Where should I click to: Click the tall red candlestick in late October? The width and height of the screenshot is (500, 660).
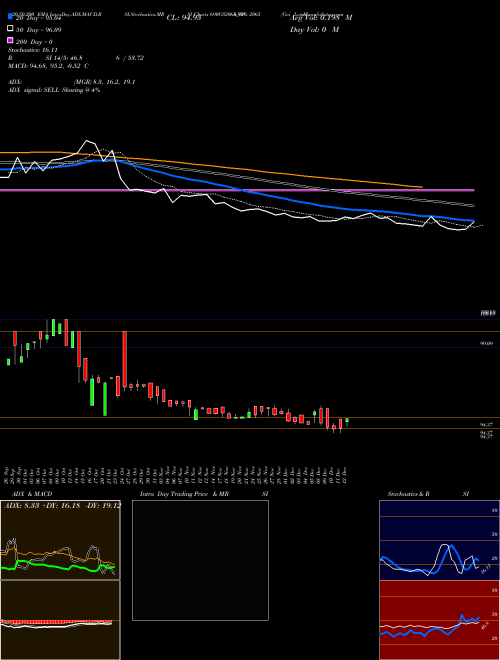(125, 359)
